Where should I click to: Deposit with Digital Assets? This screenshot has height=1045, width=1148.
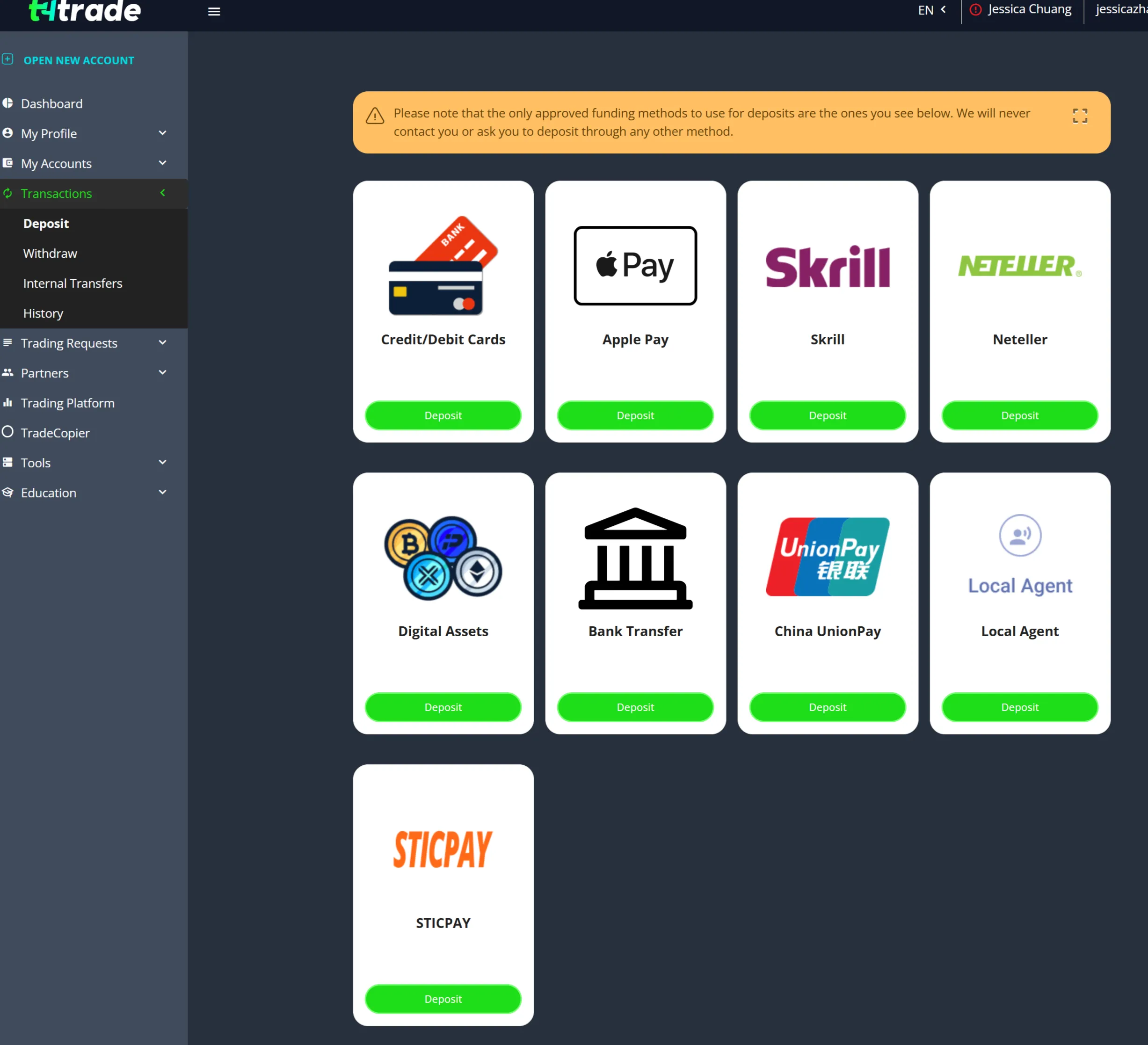click(x=443, y=707)
